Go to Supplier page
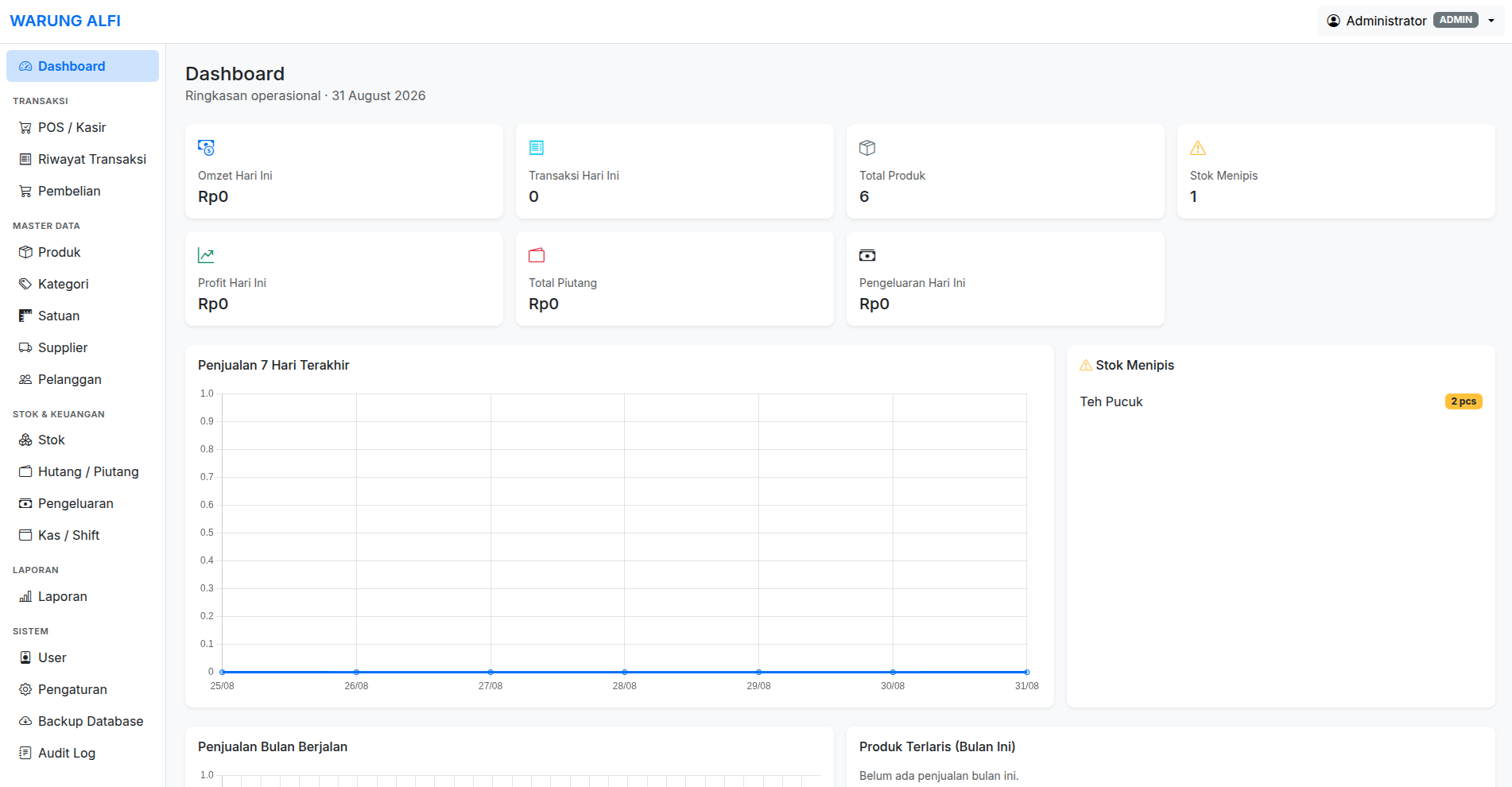Screen dimensions: 1512x787 83,347
